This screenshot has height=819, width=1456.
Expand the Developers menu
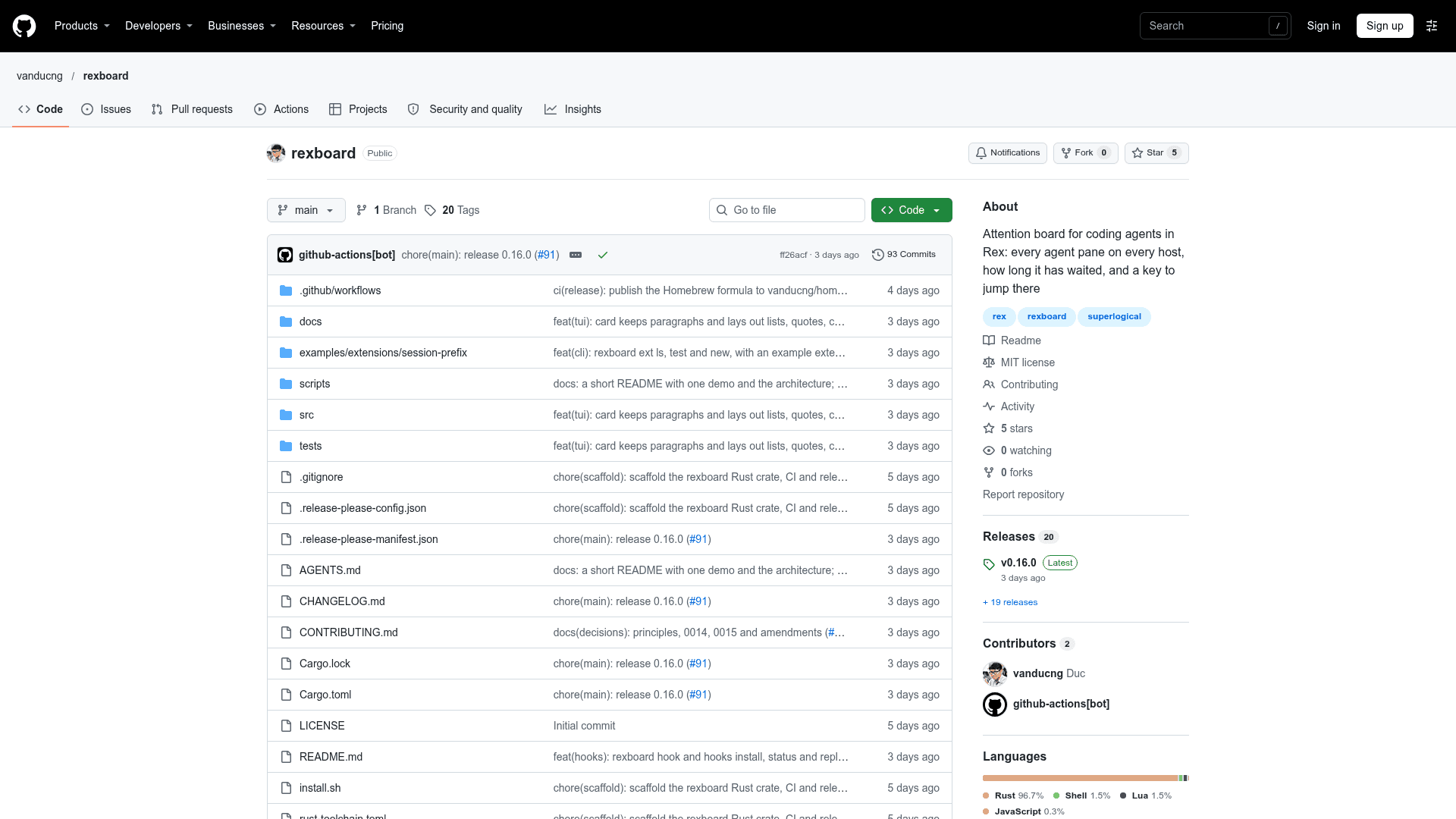click(x=158, y=26)
